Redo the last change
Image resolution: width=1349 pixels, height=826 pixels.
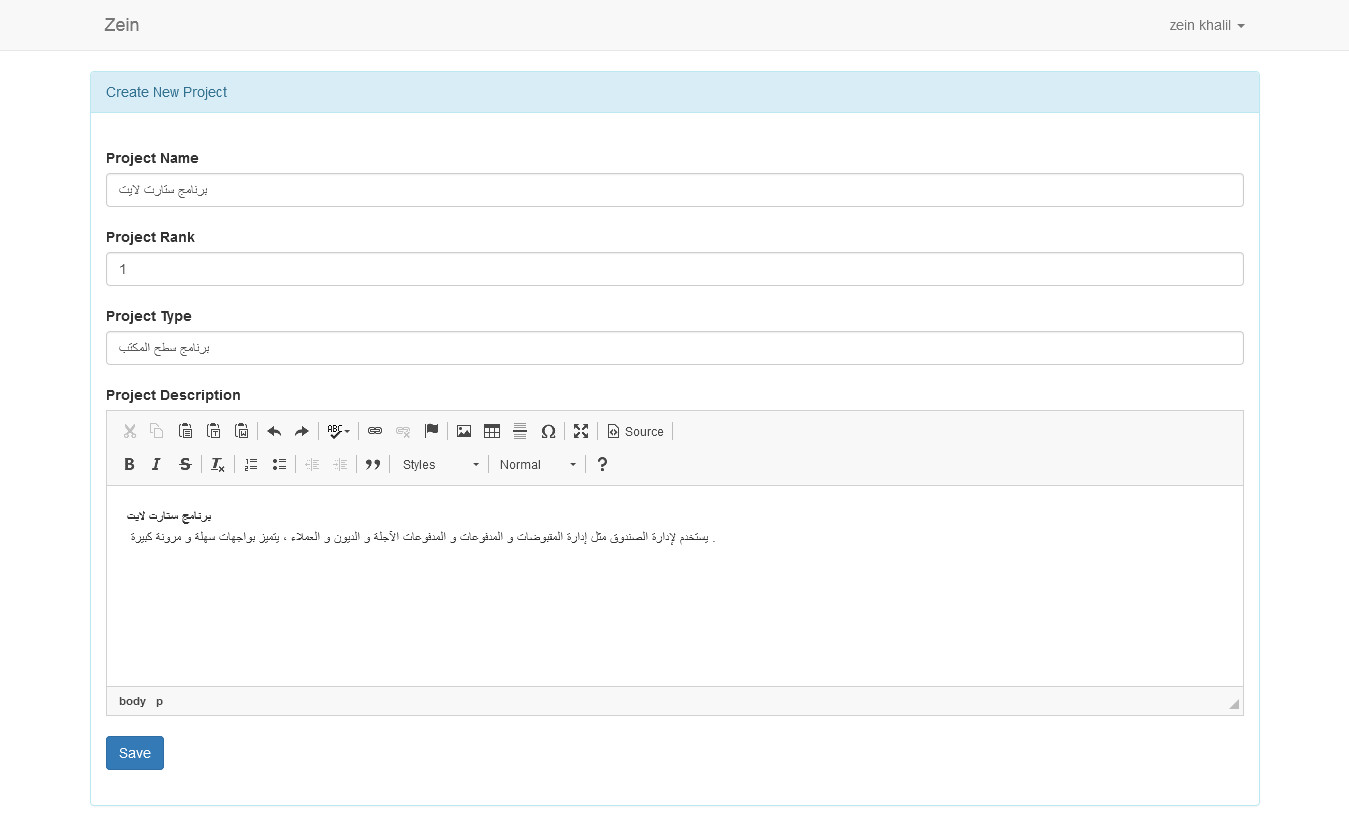pos(301,431)
